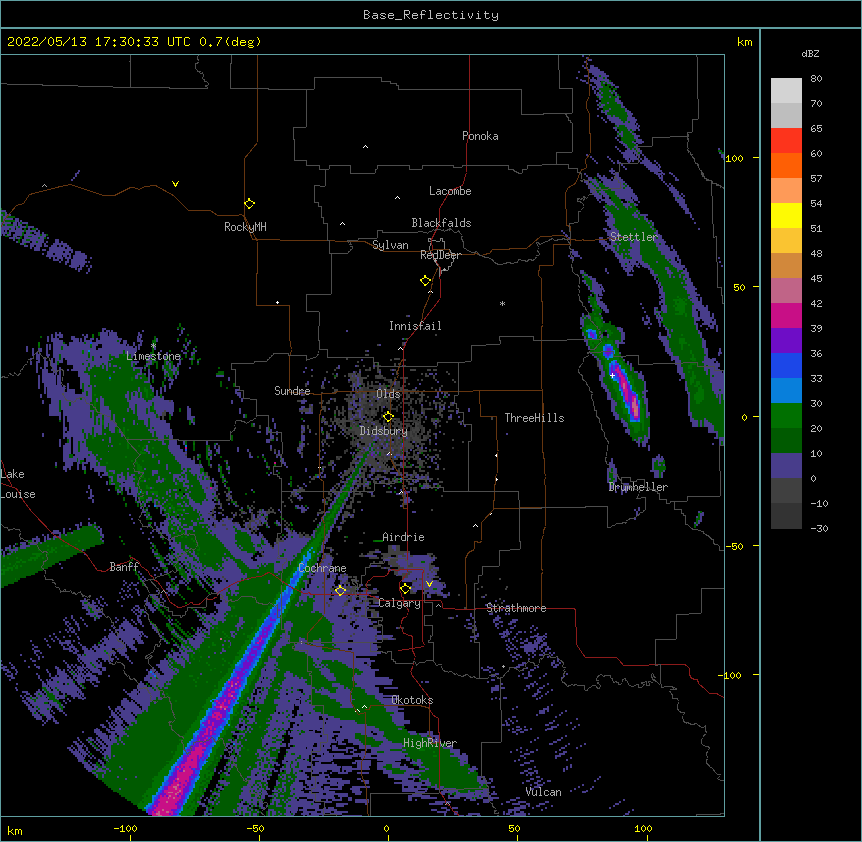862x842 pixels.
Task: Click the Lacombe city label
Action: coord(450,191)
